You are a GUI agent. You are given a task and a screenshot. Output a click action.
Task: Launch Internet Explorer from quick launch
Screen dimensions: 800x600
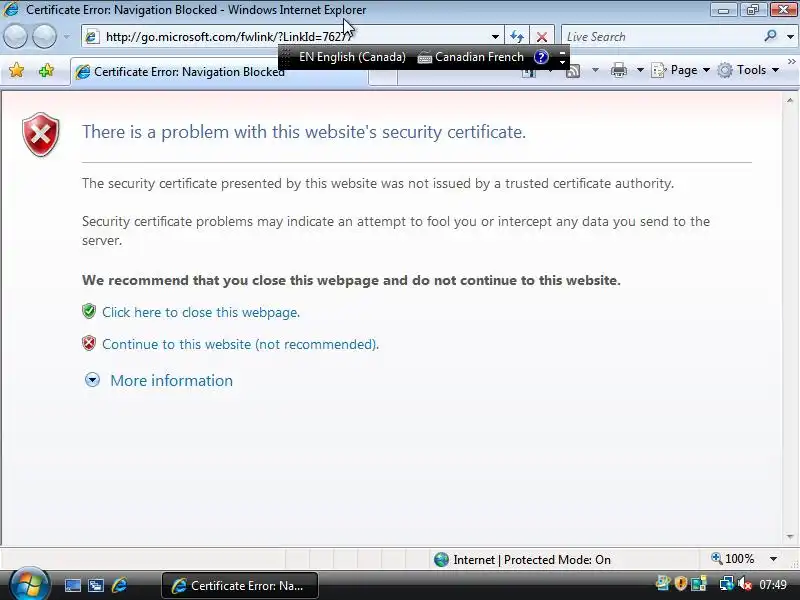[x=119, y=585]
